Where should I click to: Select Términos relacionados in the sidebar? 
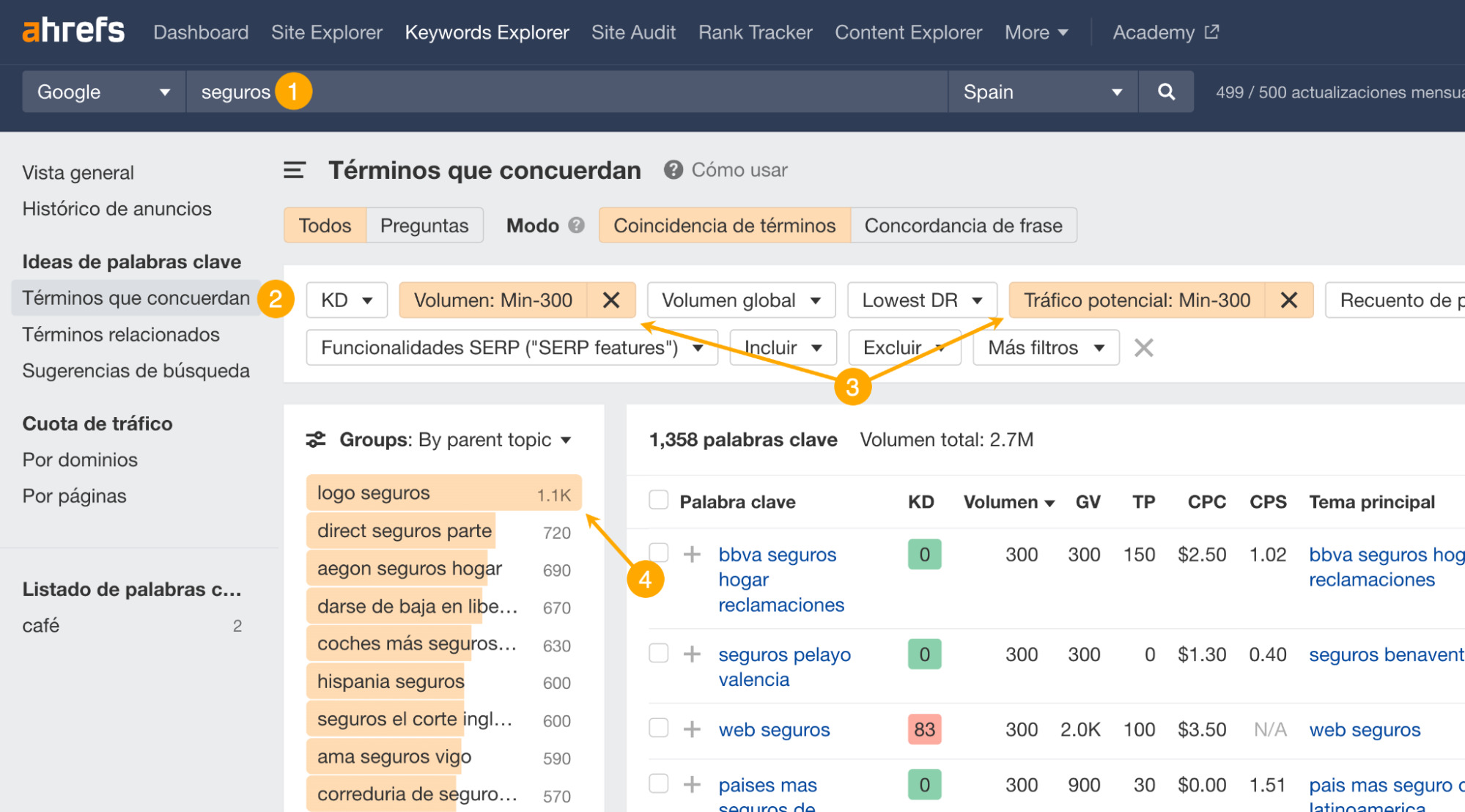click(120, 334)
